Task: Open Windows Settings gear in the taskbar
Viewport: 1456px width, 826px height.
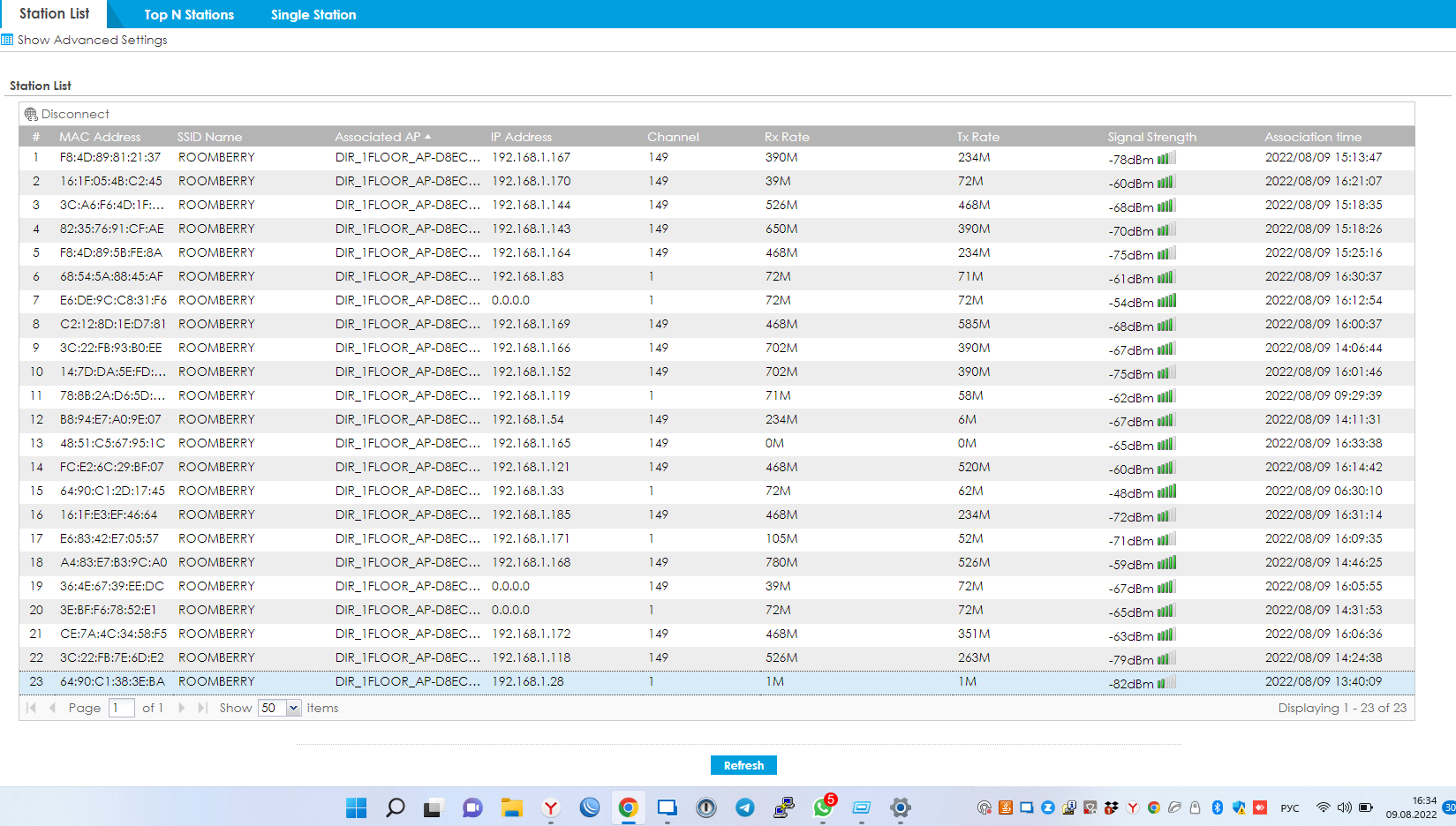Action: [x=900, y=807]
